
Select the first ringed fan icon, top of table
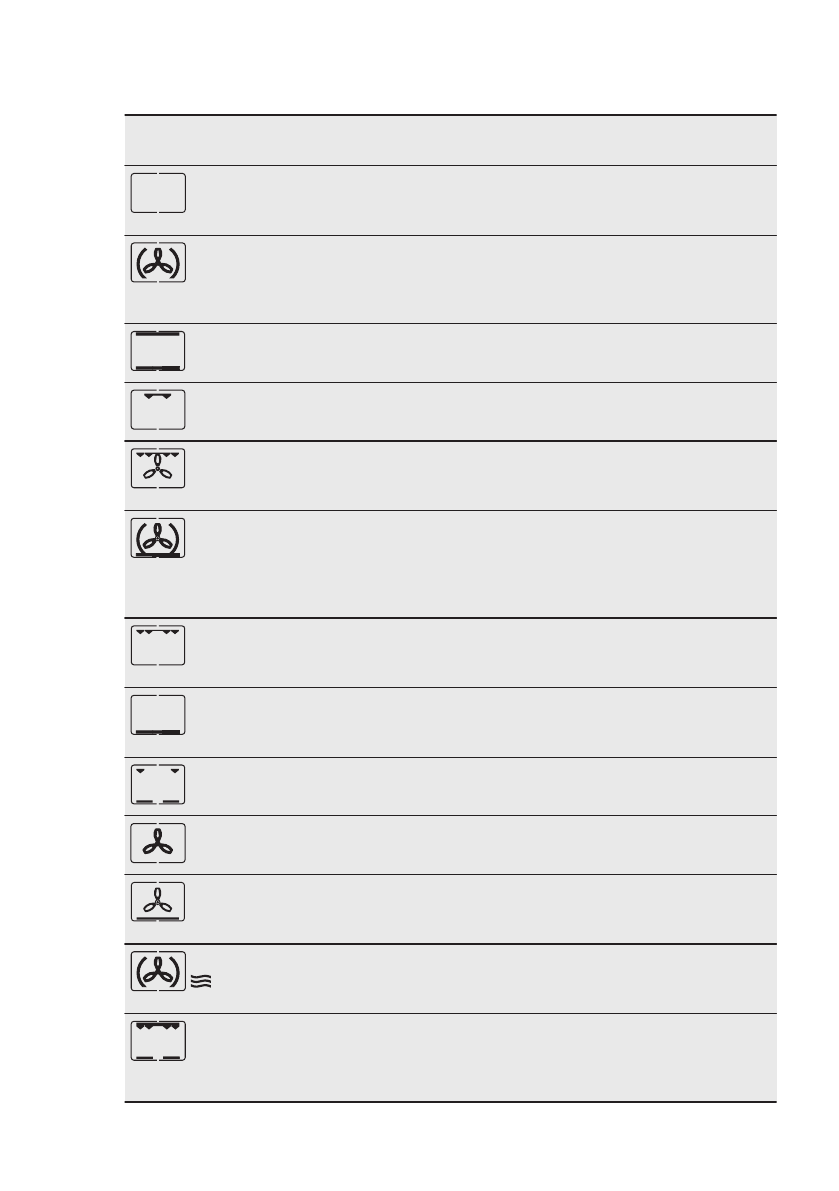coord(158,262)
